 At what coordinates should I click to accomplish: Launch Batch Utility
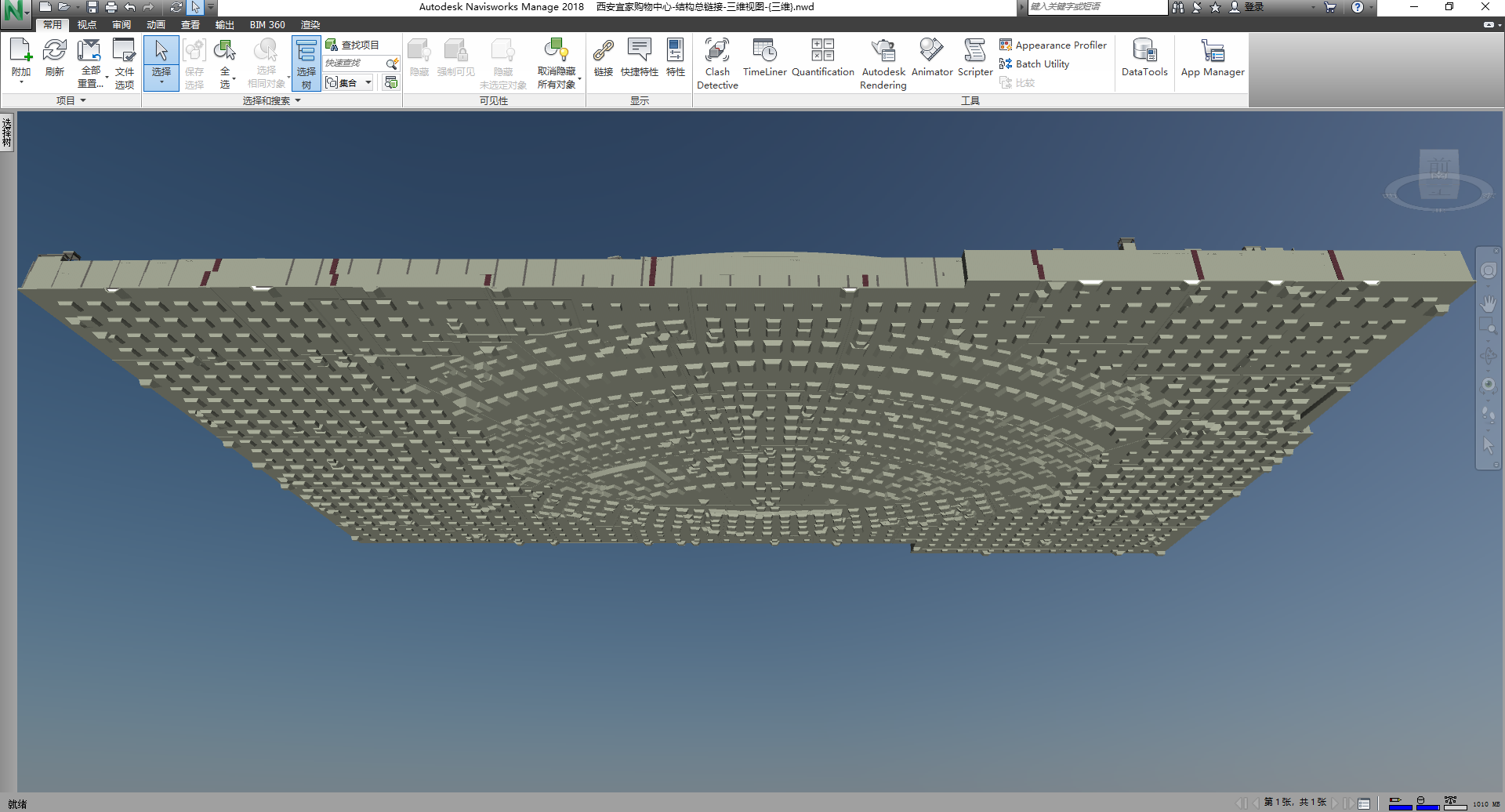1034,63
